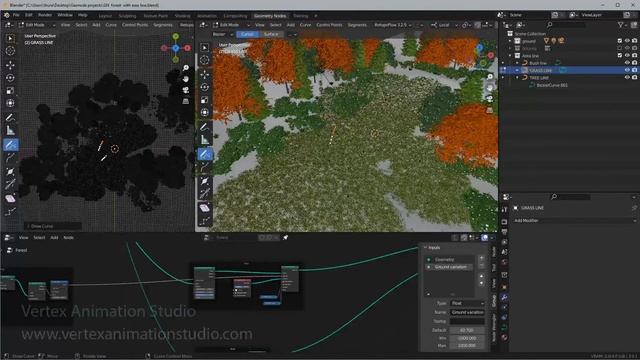Viewport: 640px width, 360px height.
Task: Select the Select Box tool in left viewport
Action: [x=10, y=38]
